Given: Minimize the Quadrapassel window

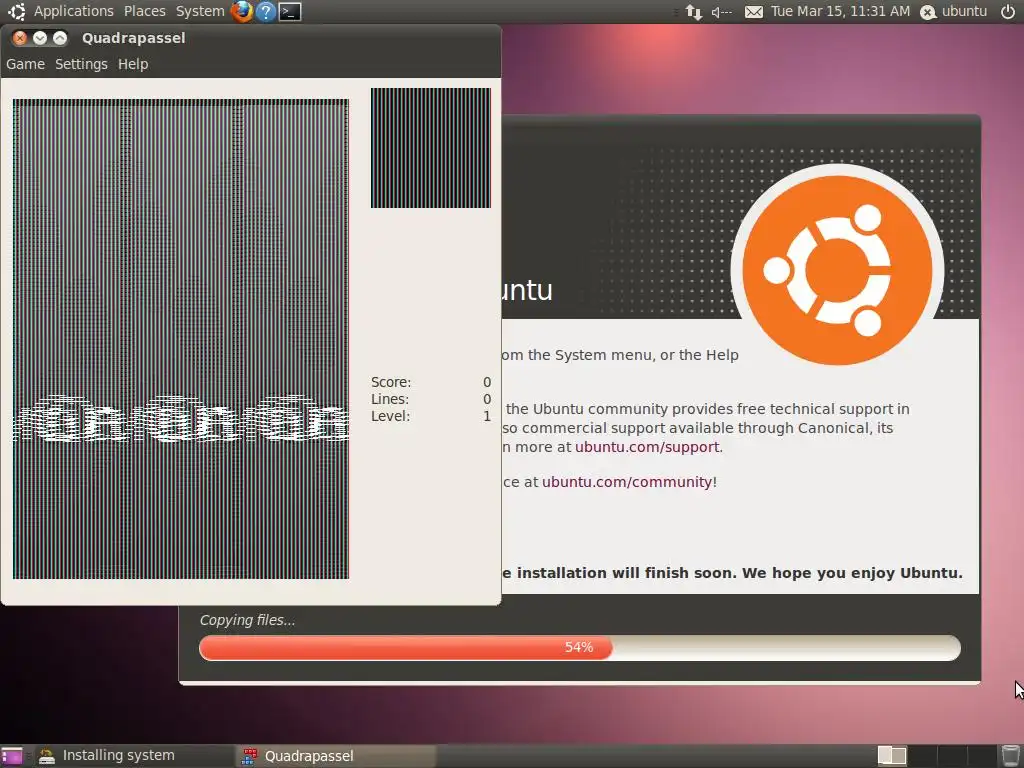Looking at the screenshot, I should point(40,38).
